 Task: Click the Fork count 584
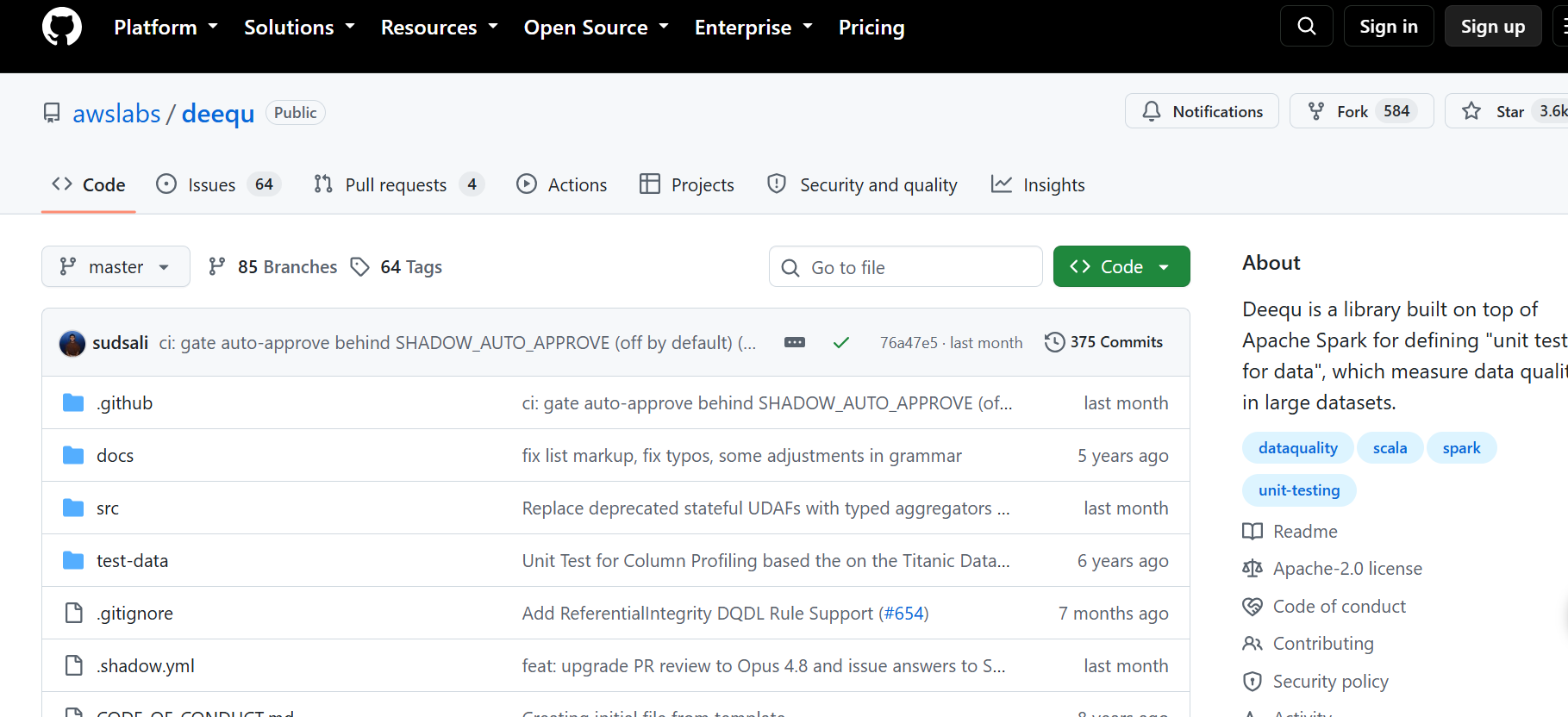pyautogui.click(x=1396, y=111)
